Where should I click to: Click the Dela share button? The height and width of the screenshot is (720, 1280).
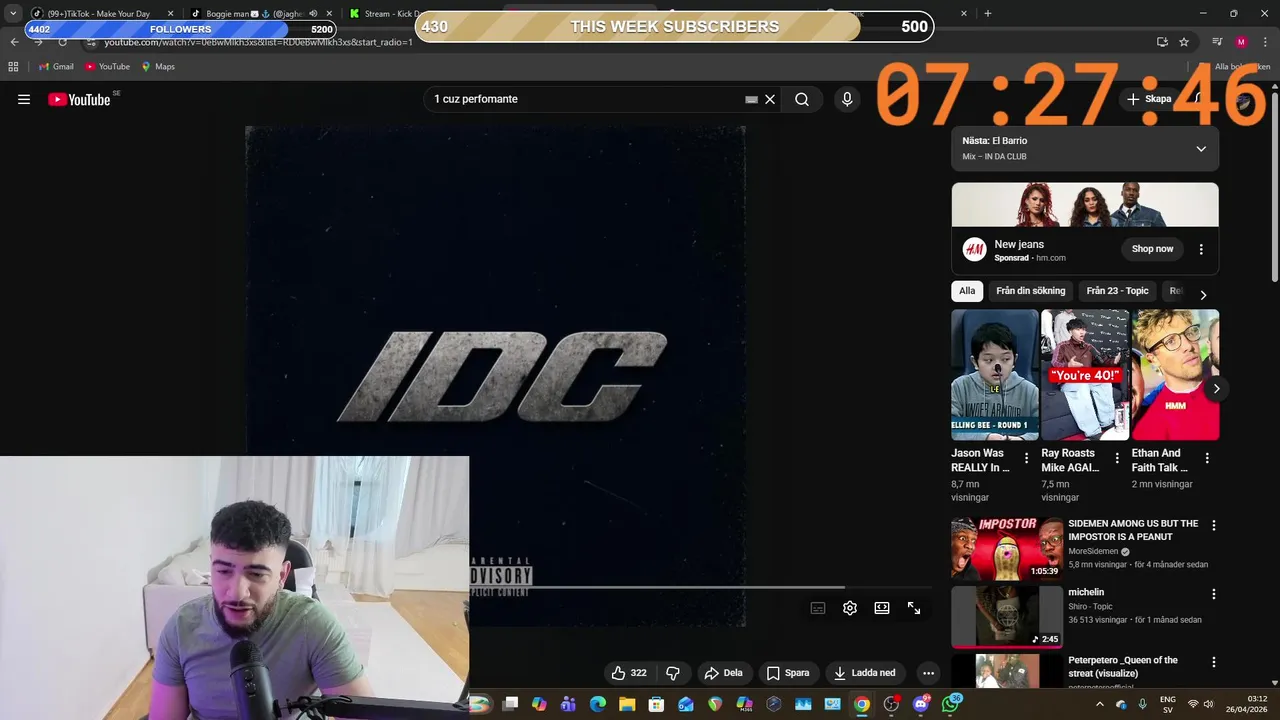click(723, 673)
